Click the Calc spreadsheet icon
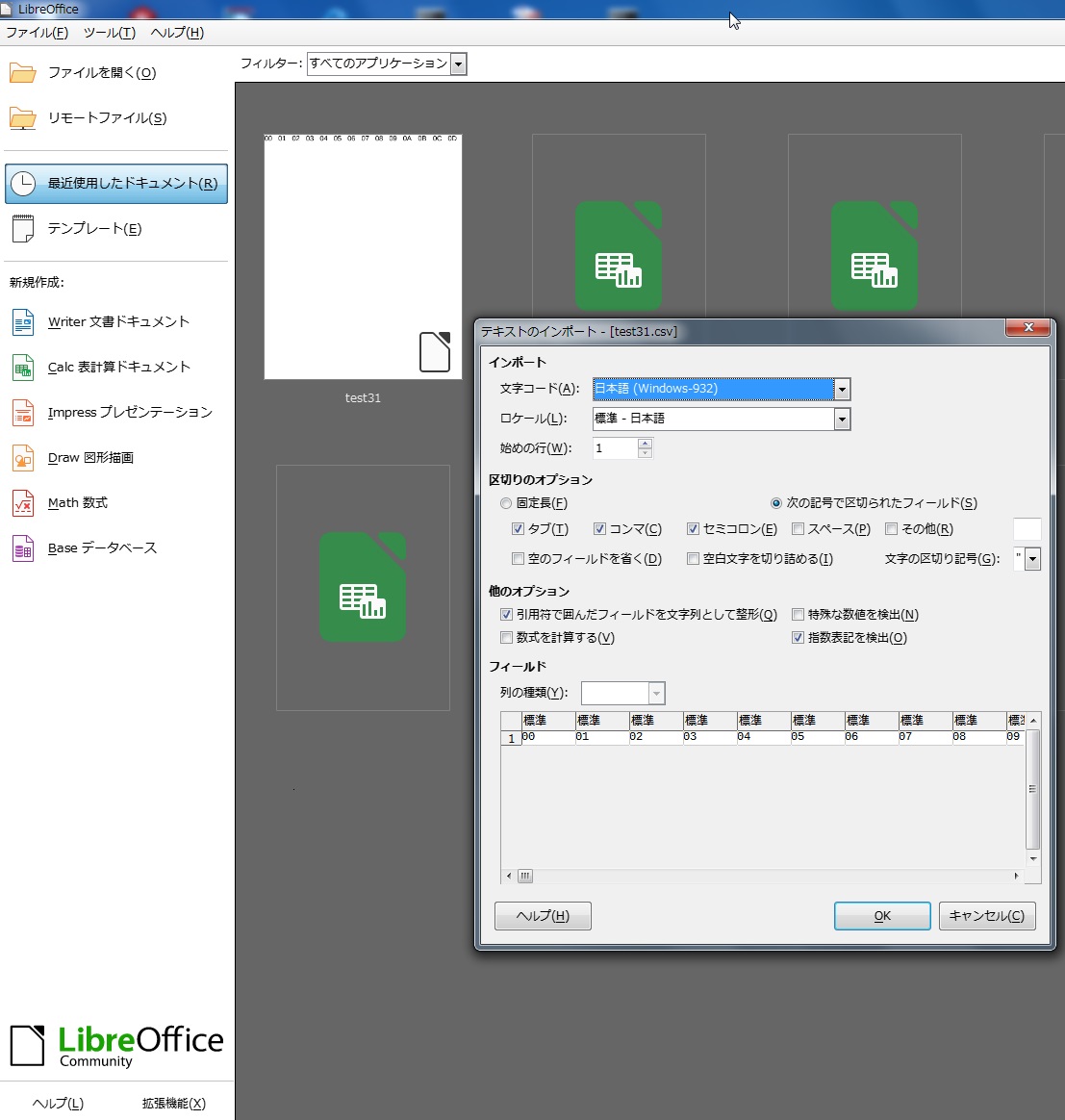The image size is (1065, 1120). pos(23,368)
